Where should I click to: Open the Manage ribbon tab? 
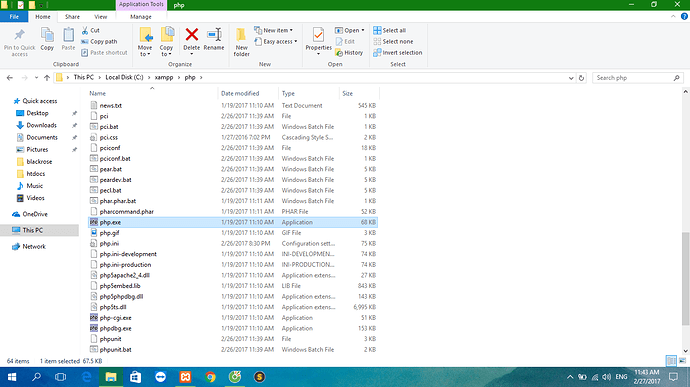tap(141, 17)
